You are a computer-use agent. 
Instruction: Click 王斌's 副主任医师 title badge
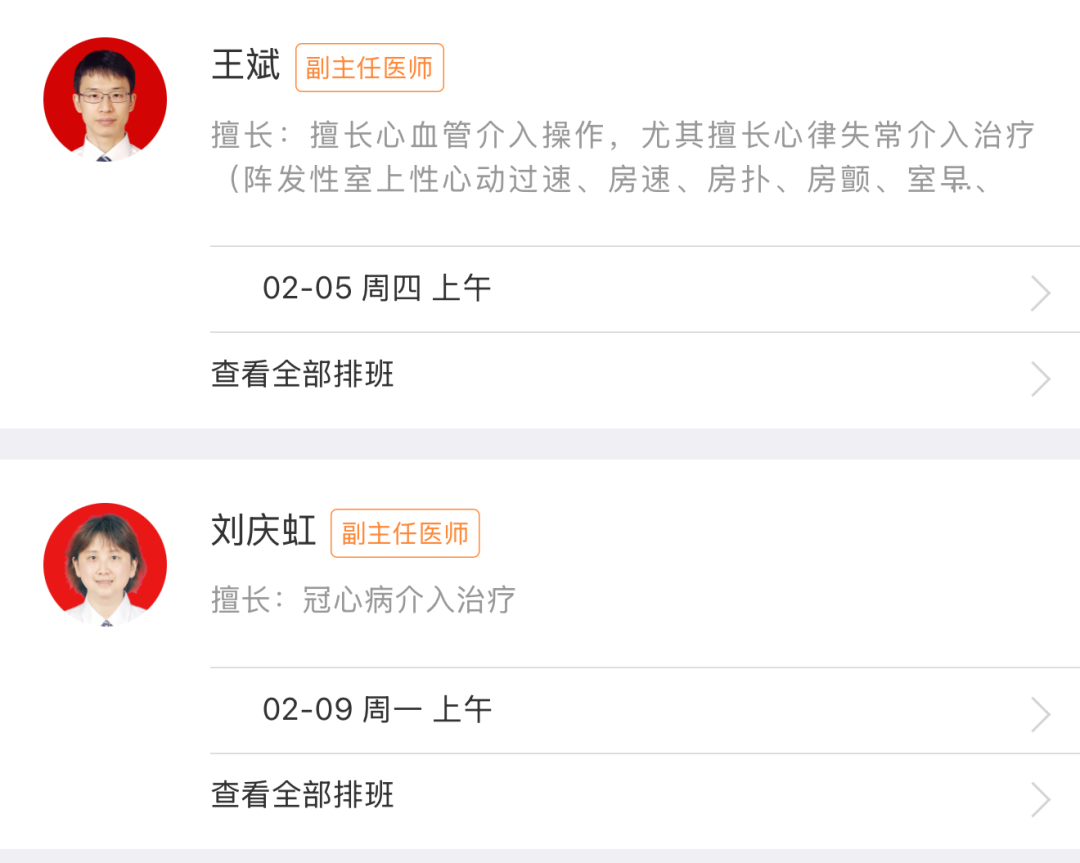click(369, 68)
